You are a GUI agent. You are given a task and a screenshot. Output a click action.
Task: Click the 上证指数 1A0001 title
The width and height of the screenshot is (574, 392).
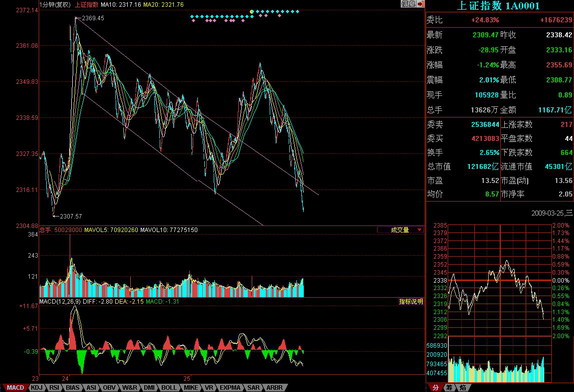[498, 6]
